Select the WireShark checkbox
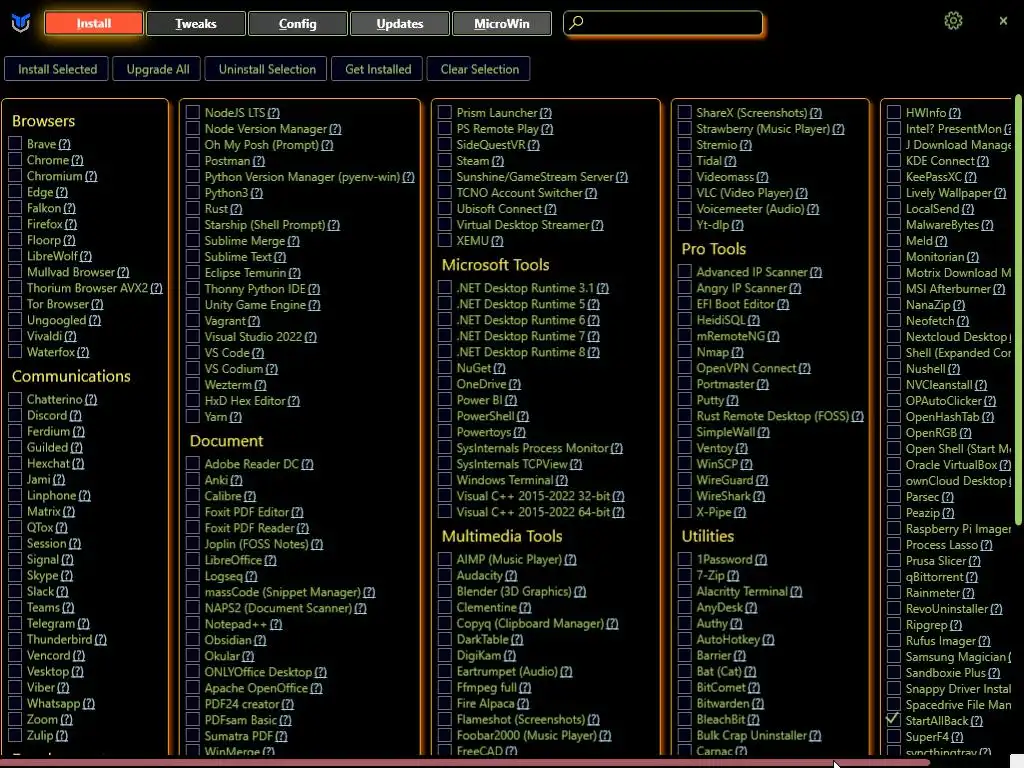The width and height of the screenshot is (1024, 768). (684, 496)
